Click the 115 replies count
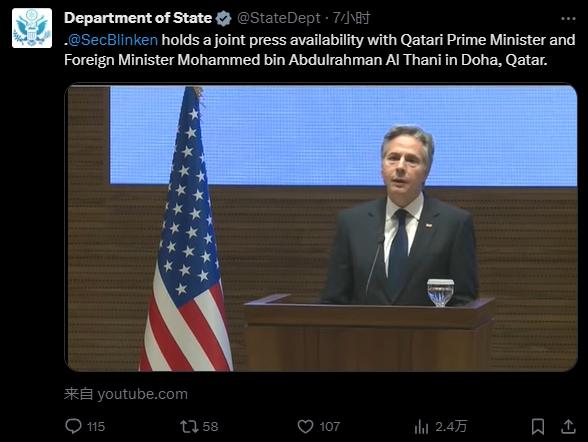The width and height of the screenshot is (588, 442). 96,427
